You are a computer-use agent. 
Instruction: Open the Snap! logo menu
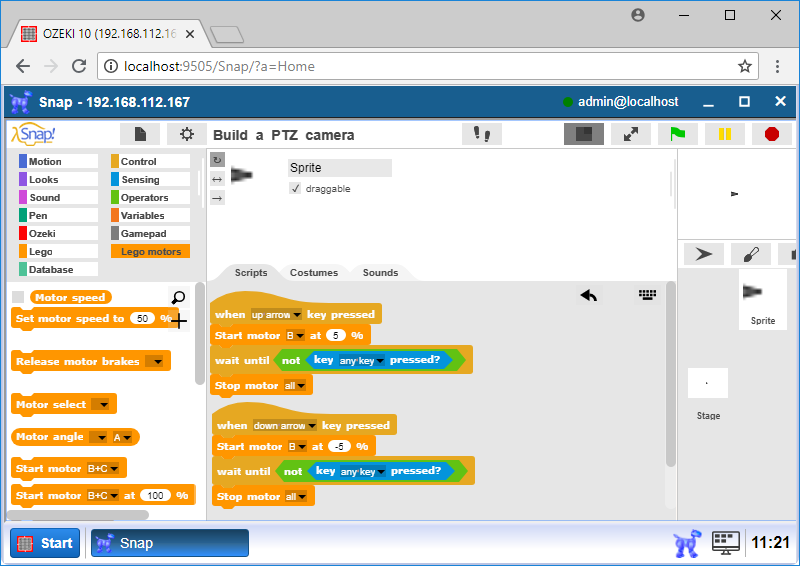(34, 134)
